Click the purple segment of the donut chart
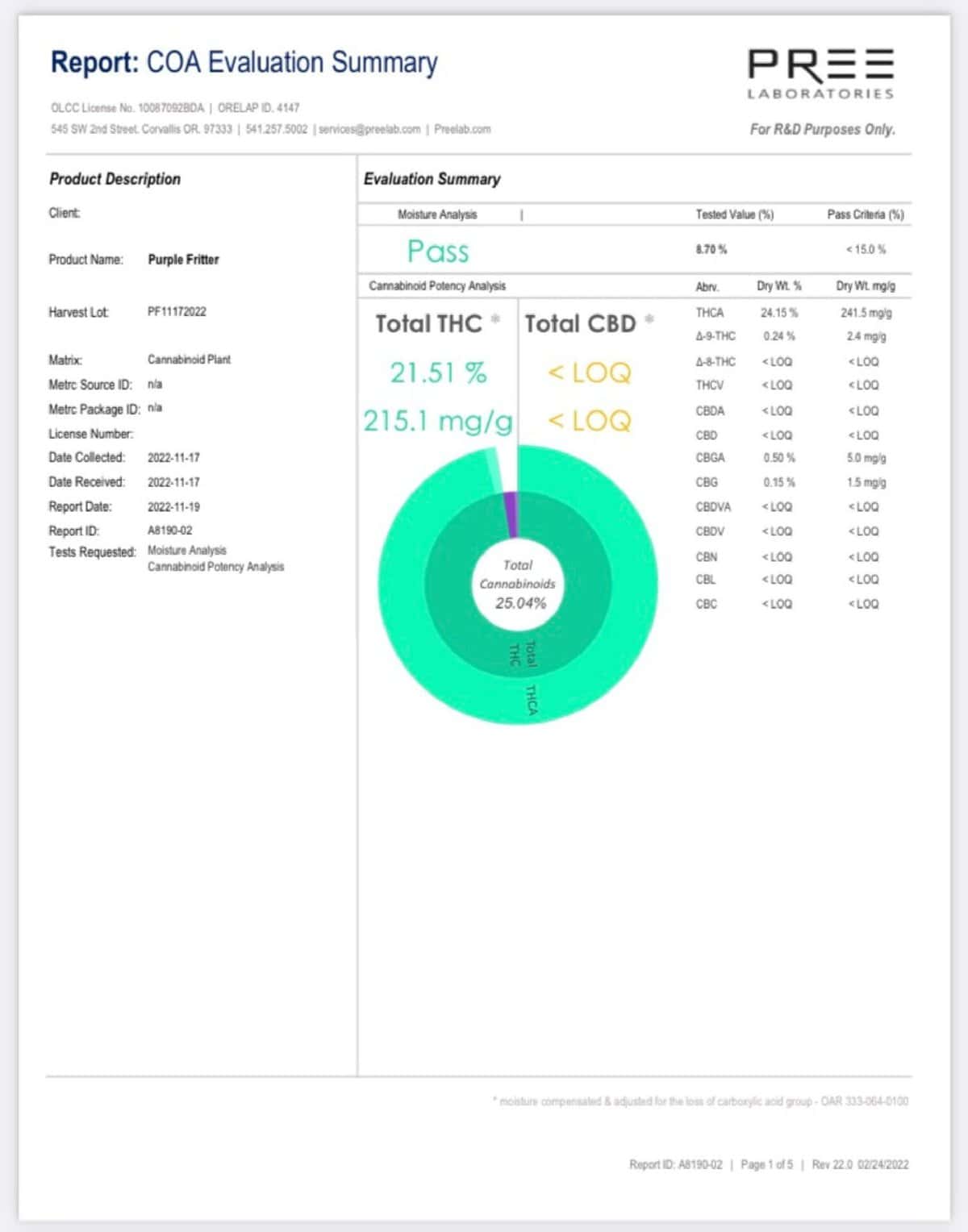 [510, 514]
